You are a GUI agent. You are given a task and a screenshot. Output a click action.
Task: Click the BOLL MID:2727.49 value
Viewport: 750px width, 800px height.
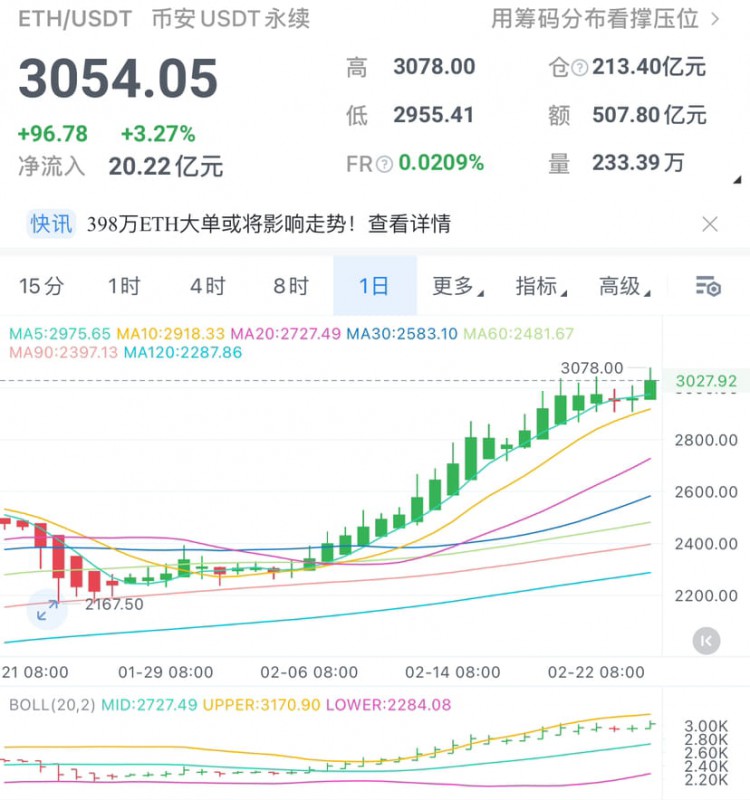click(x=149, y=705)
